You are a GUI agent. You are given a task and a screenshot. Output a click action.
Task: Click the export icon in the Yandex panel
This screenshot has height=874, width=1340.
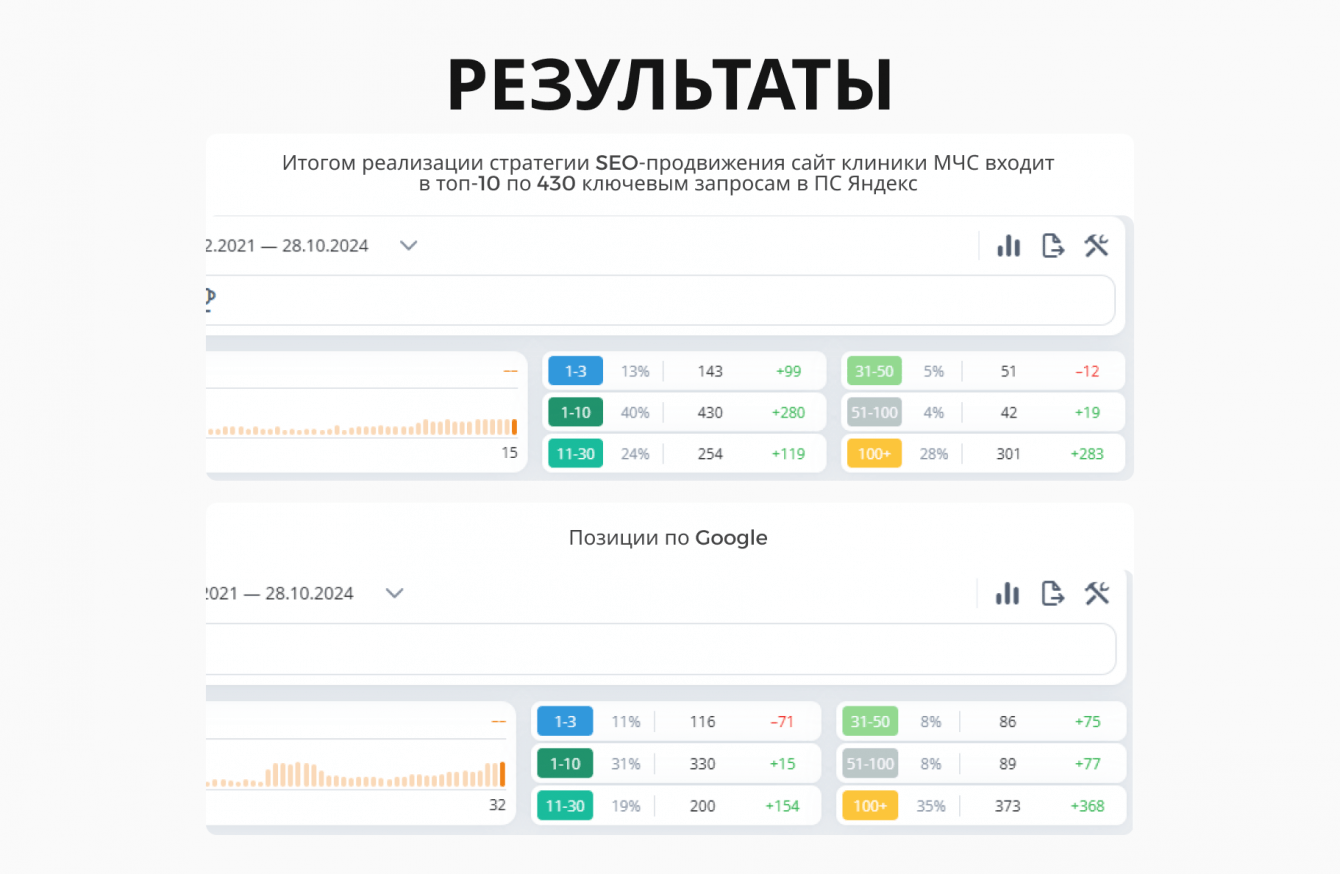tap(1053, 246)
